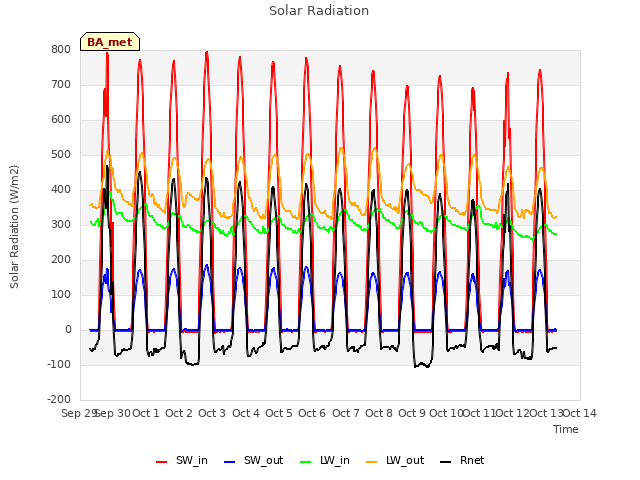Click the 200 y-axis tick label
The image size is (640, 480).
click(61, 260)
